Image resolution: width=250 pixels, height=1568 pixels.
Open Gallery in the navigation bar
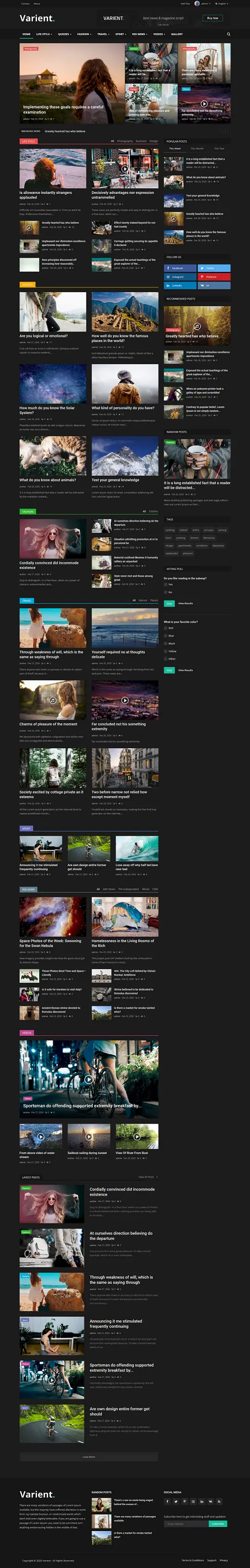point(177,34)
